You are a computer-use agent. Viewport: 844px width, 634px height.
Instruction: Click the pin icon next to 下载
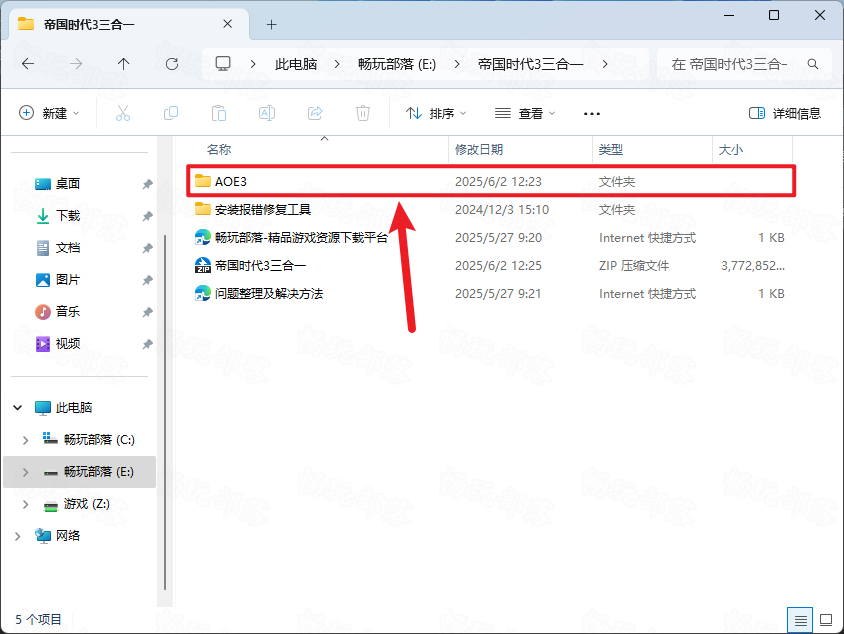tap(147, 216)
